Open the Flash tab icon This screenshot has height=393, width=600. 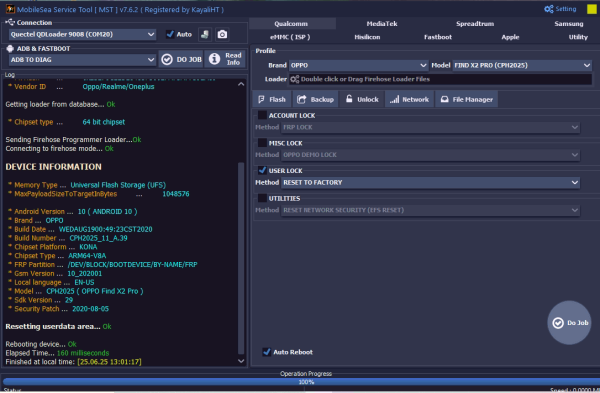pyautogui.click(x=261, y=99)
